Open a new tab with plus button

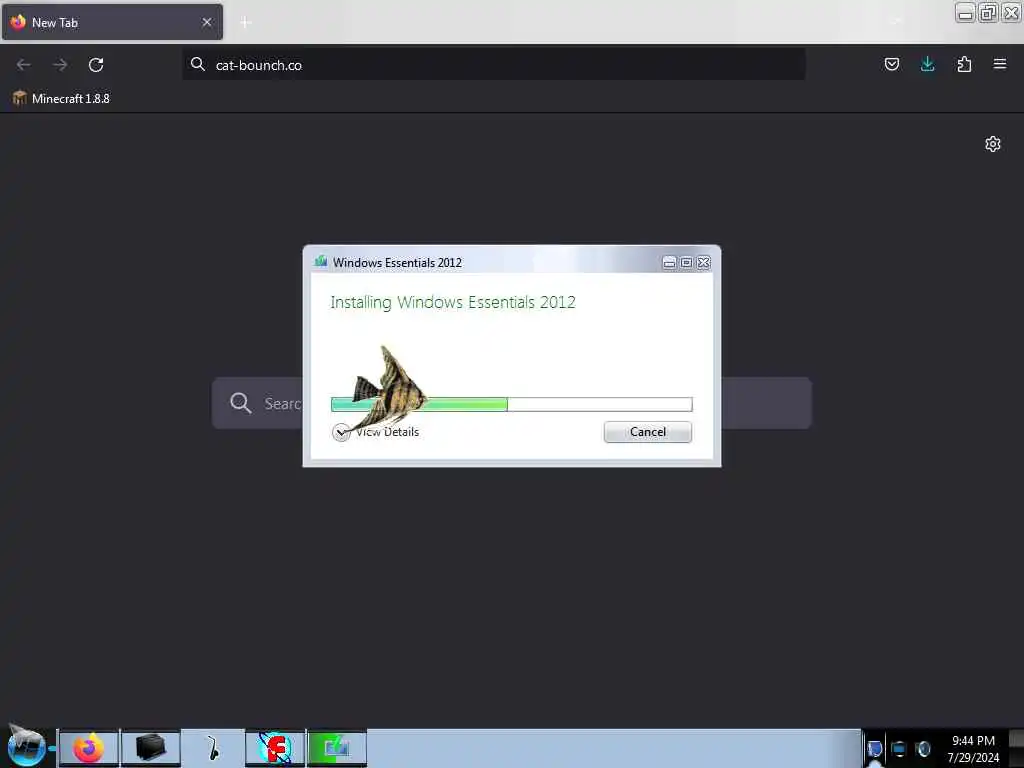(246, 22)
